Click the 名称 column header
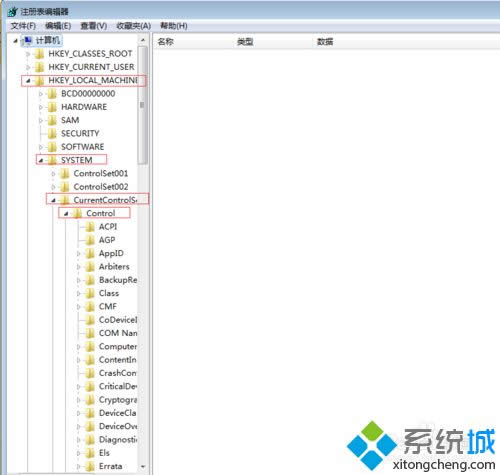This screenshot has width=500, height=475. click(166, 42)
